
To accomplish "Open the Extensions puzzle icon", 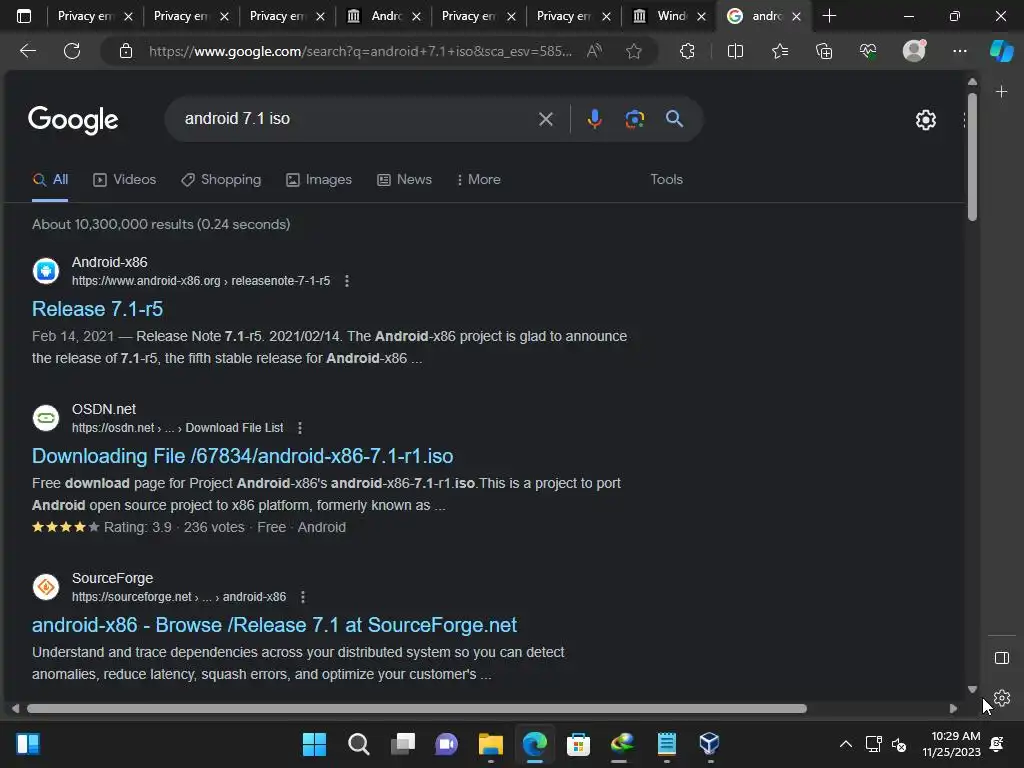I will 687,51.
